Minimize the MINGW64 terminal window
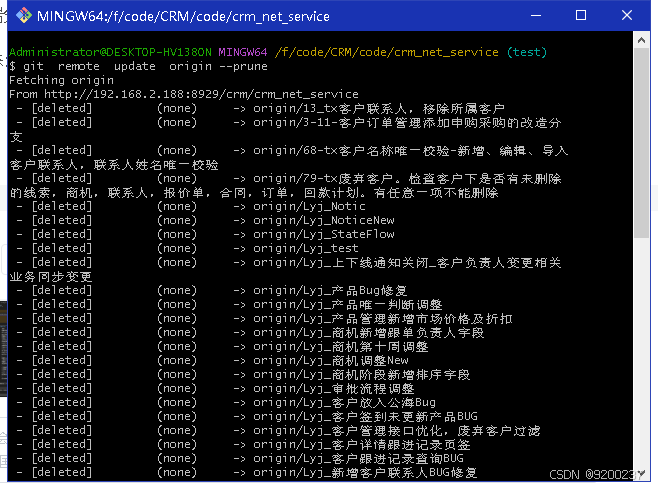The width and height of the screenshot is (658, 489). (x=536, y=16)
